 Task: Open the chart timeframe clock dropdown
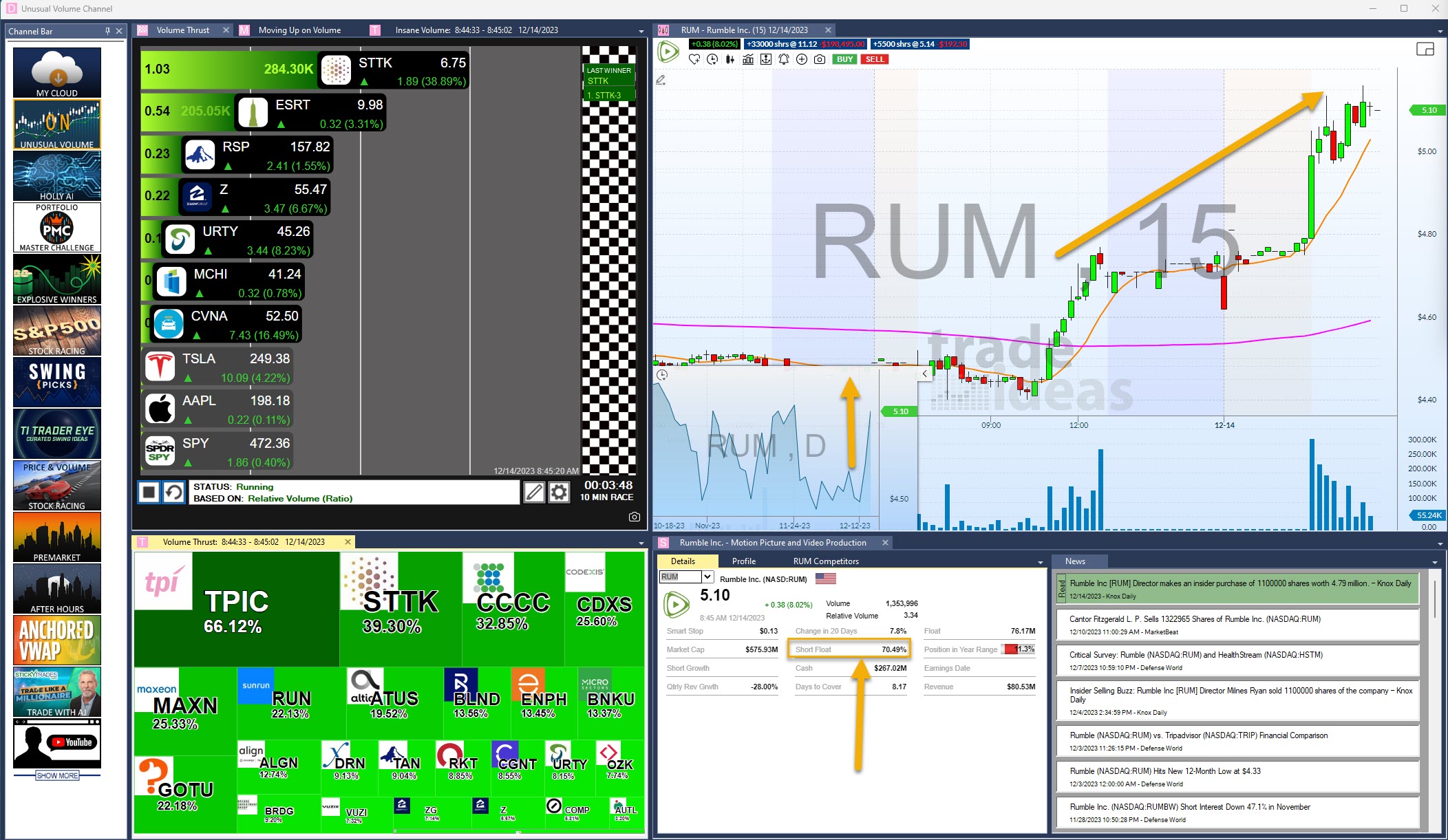coord(712,59)
